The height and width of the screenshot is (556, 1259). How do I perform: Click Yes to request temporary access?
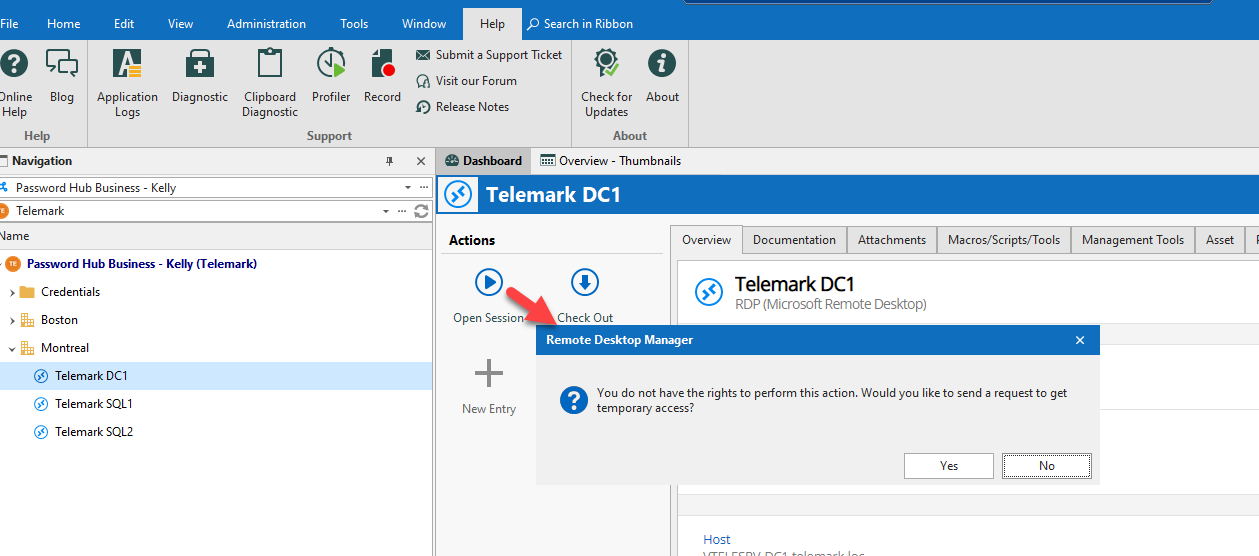pos(948,466)
